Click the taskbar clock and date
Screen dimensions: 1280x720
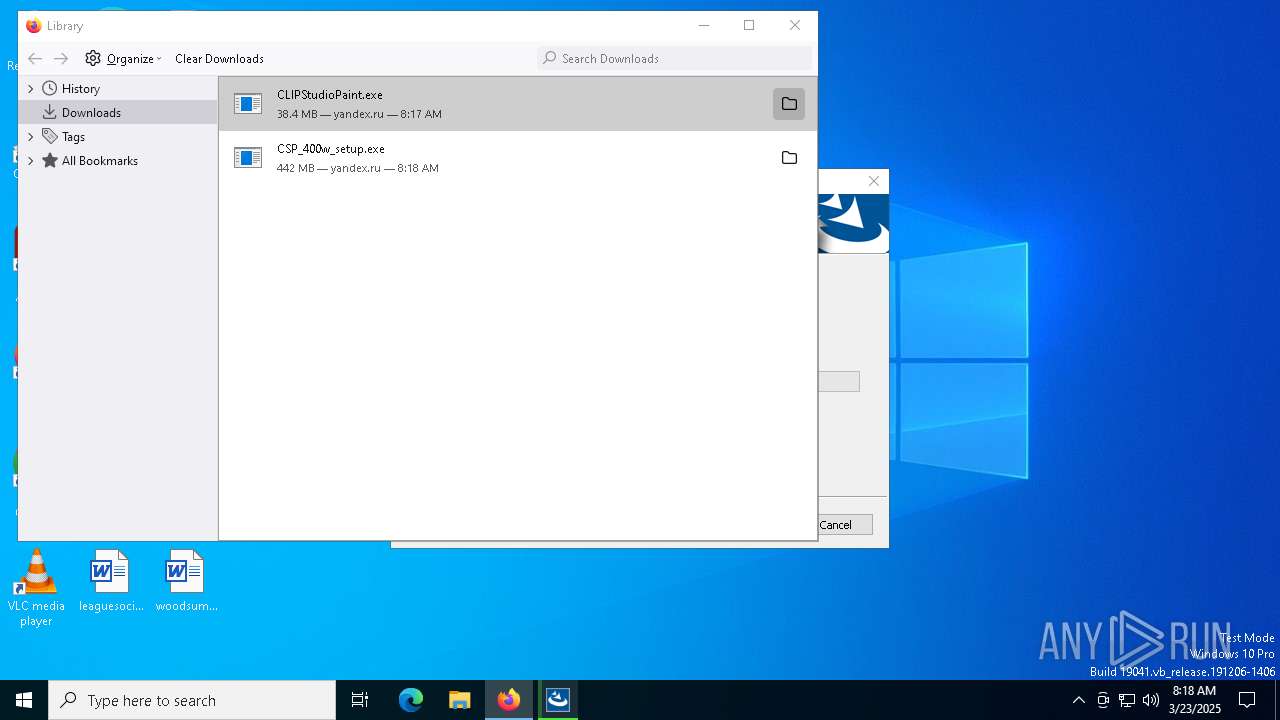[1194, 700]
